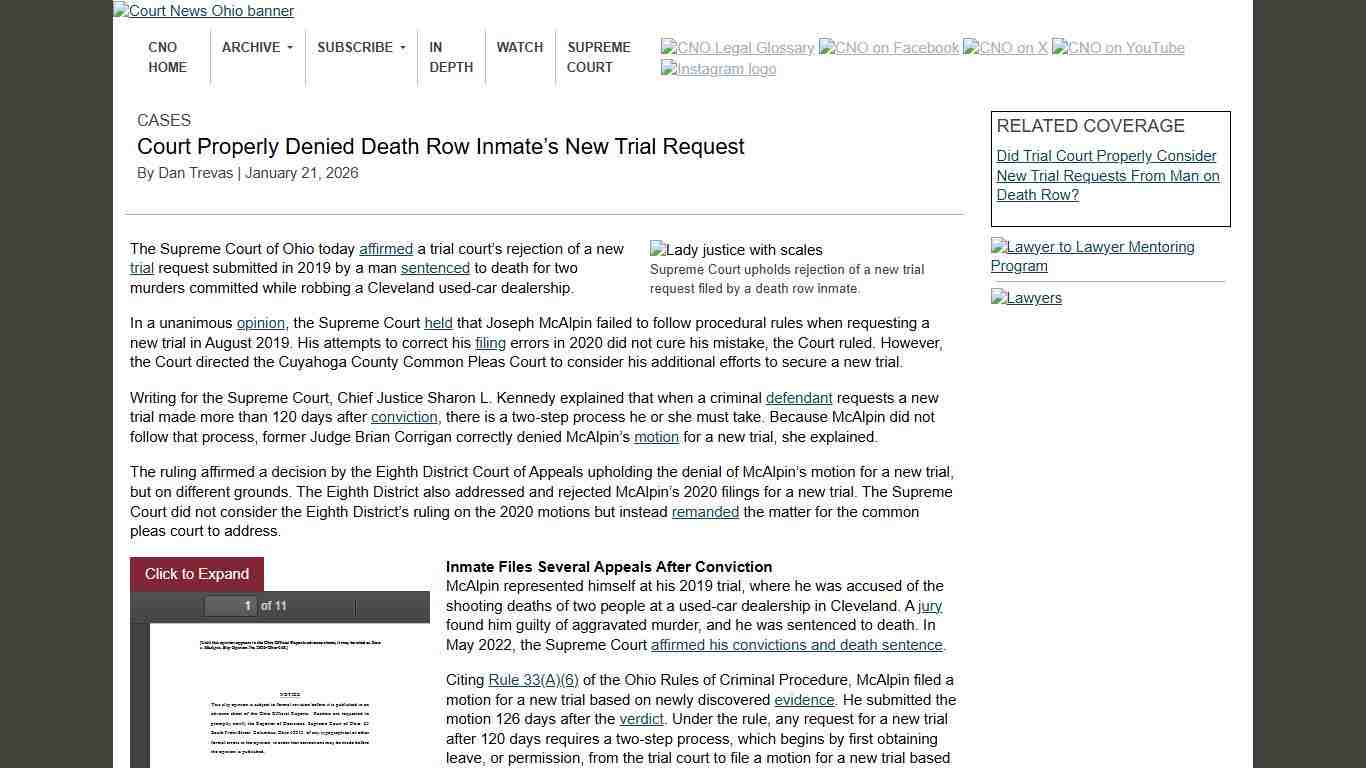Screen dimensions: 1366x768
Task: Open the Lawyer to Lawyer Mentoring Program banner
Action: 1093,256
